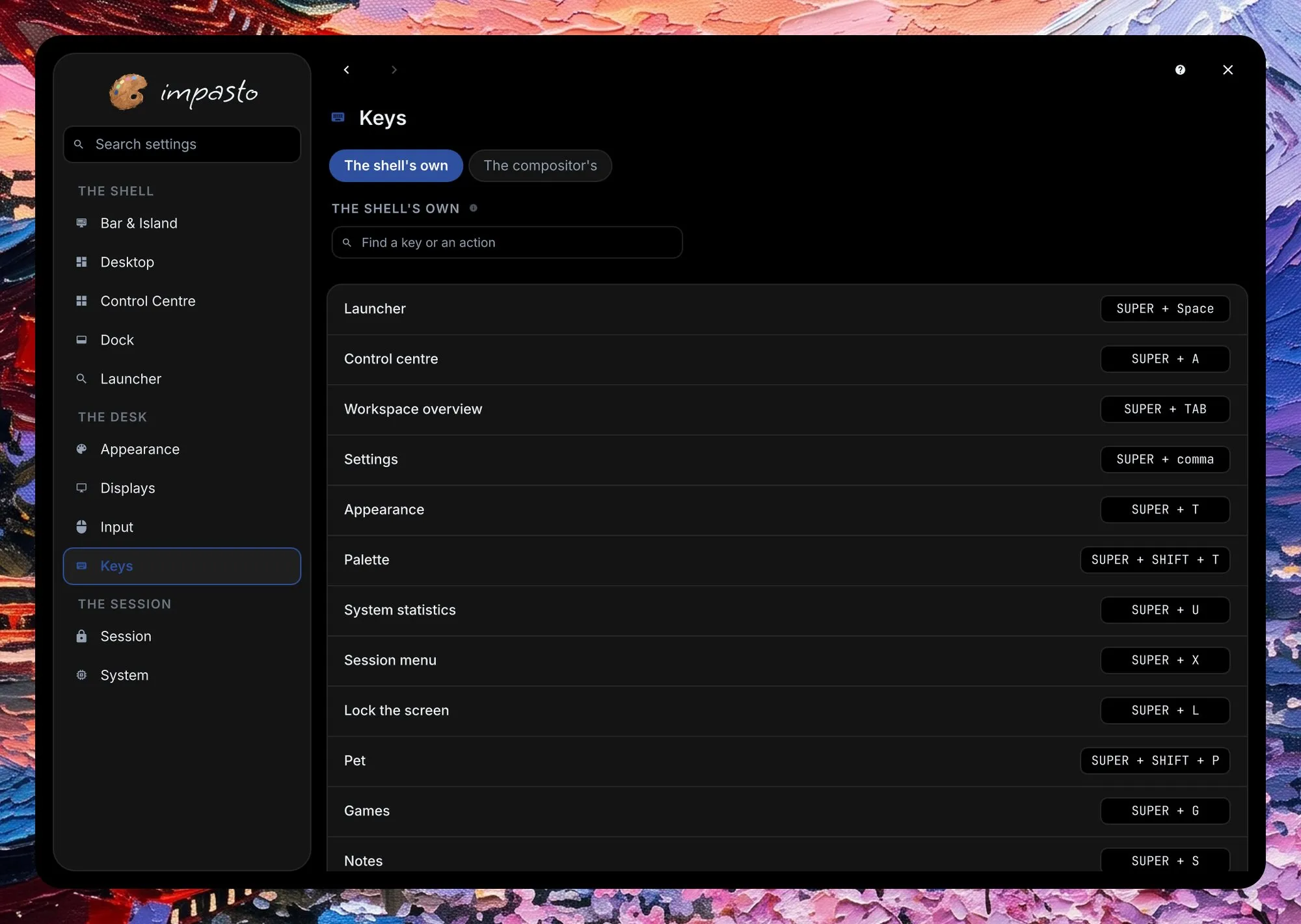Click the Control Centre sidebar icon
Screen dimensions: 1301x924
(x=81, y=301)
